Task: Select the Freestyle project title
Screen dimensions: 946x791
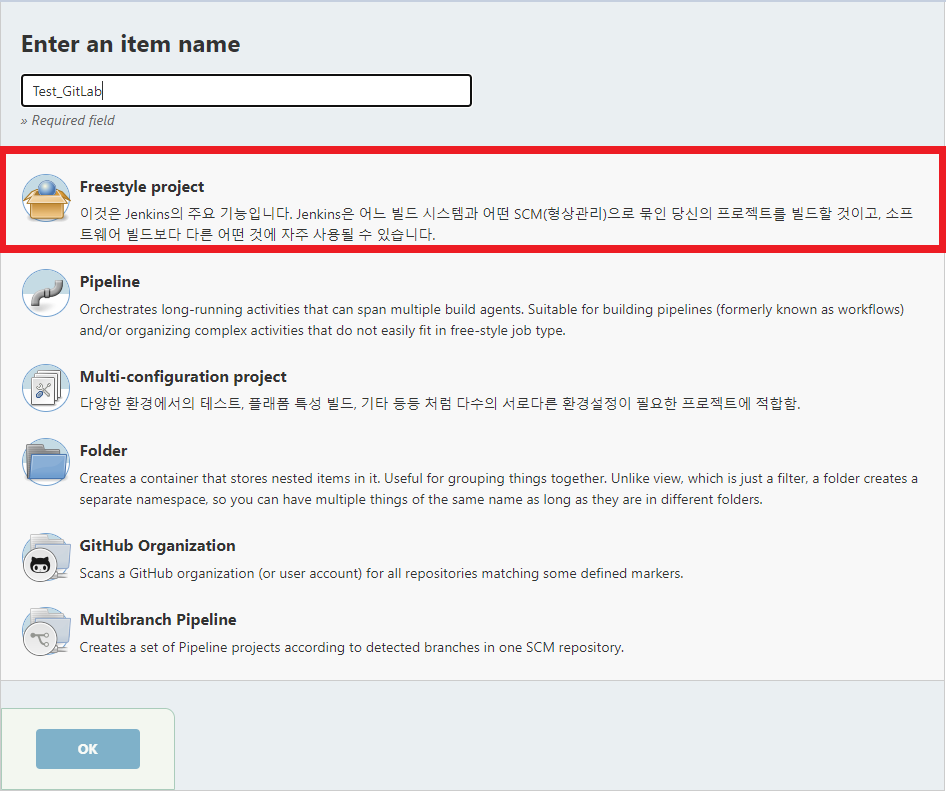Action: (x=142, y=187)
